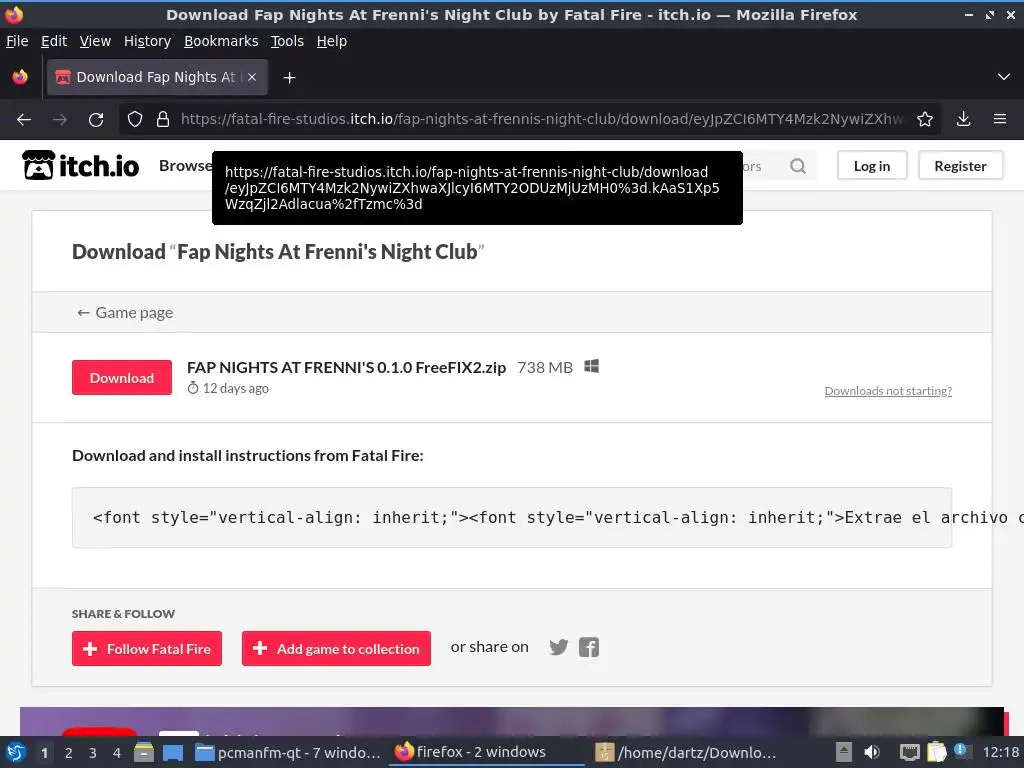Share on Twitter icon
1024x768 pixels.
(x=558, y=647)
